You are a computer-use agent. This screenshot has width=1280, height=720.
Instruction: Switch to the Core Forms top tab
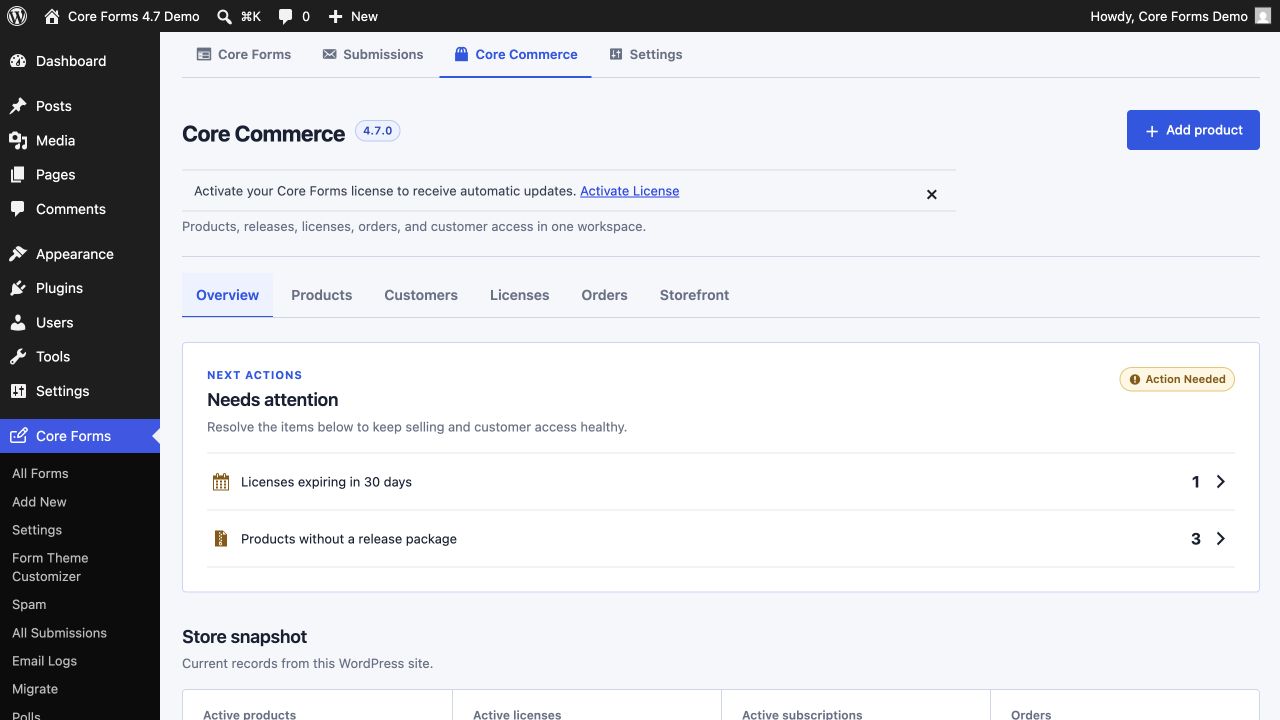244,55
